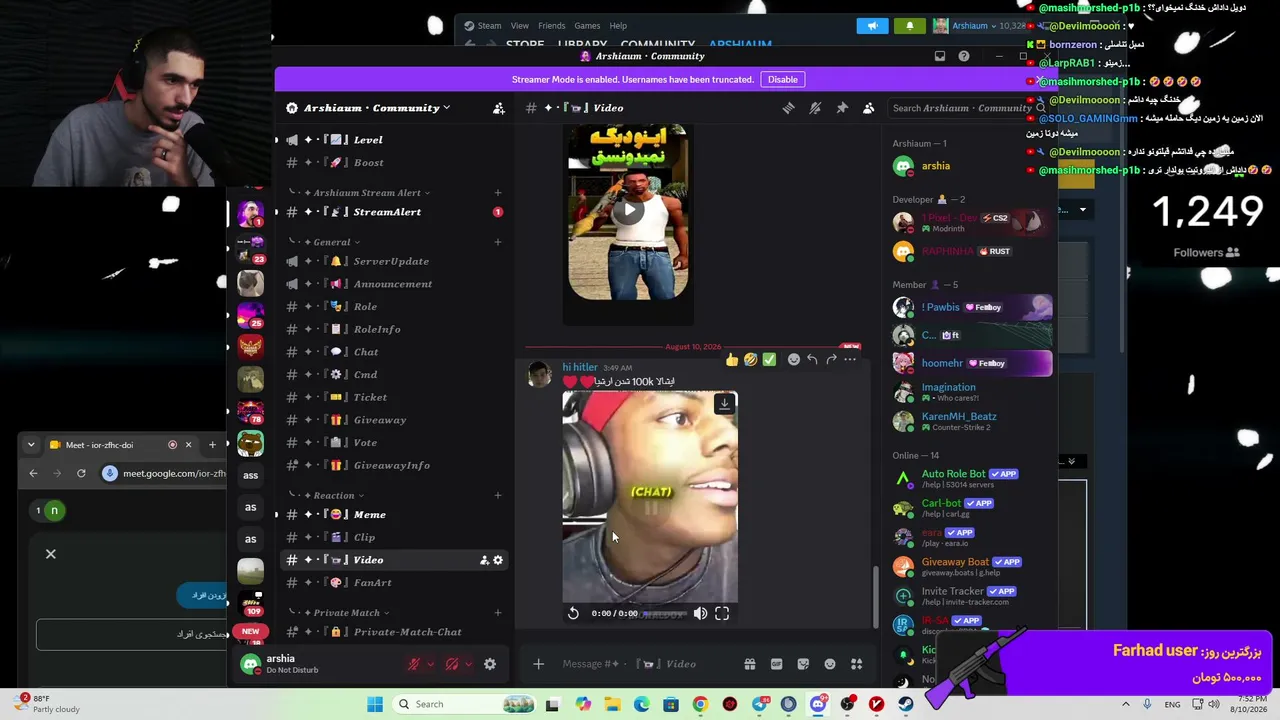Mute the video volume
This screenshot has height=720, width=1280.
point(700,613)
